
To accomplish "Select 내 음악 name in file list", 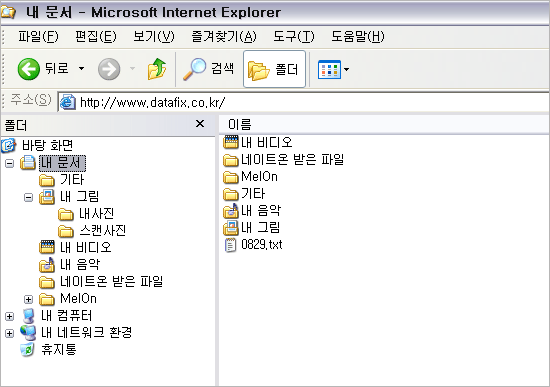I will click(x=261, y=210).
